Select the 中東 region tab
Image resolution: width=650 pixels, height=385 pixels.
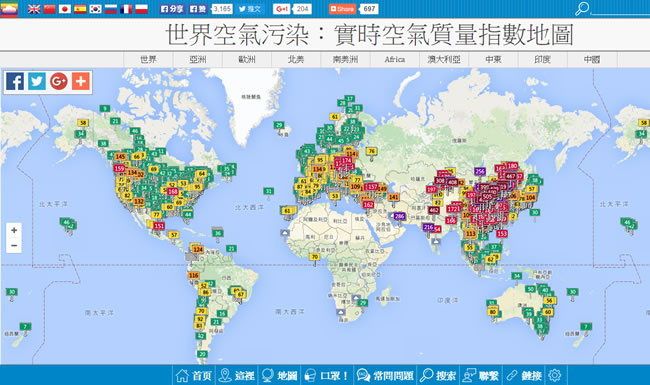(493, 59)
